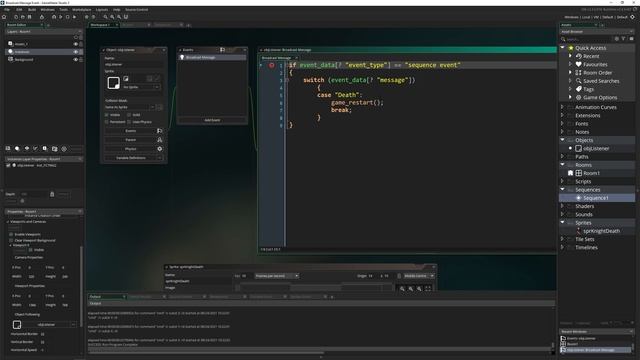The height and width of the screenshot is (360, 640).
Task: Open the sprite selection dropdown in the object editor
Action: tap(141, 87)
